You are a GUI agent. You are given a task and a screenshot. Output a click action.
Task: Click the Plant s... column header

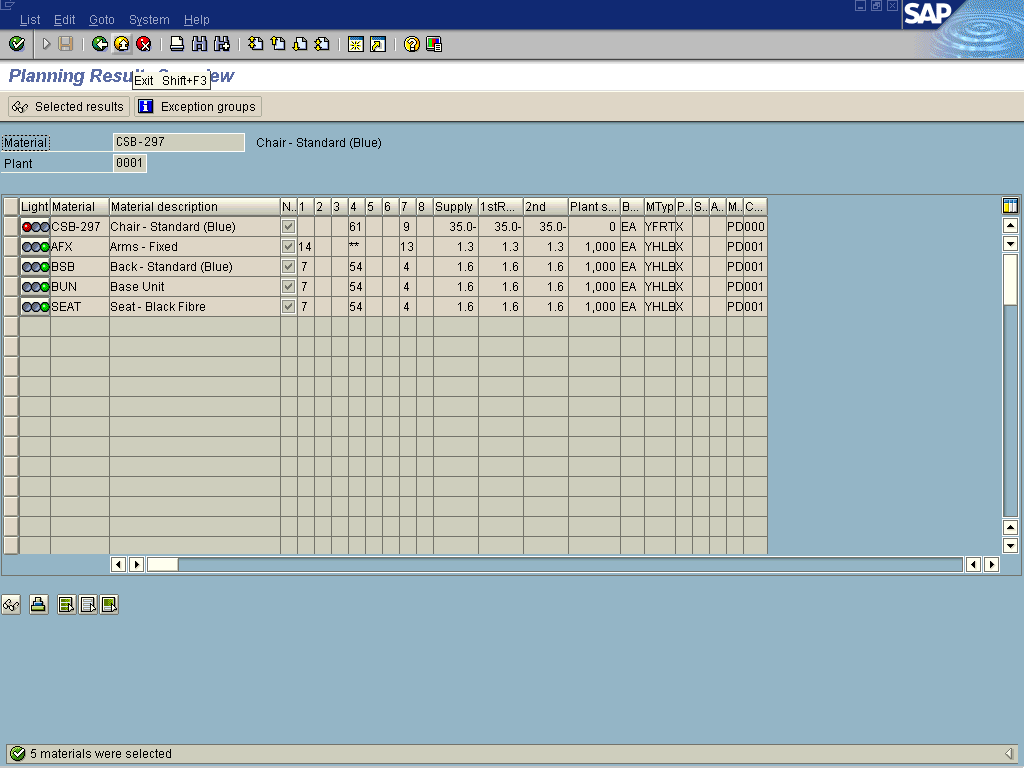pyautogui.click(x=594, y=206)
